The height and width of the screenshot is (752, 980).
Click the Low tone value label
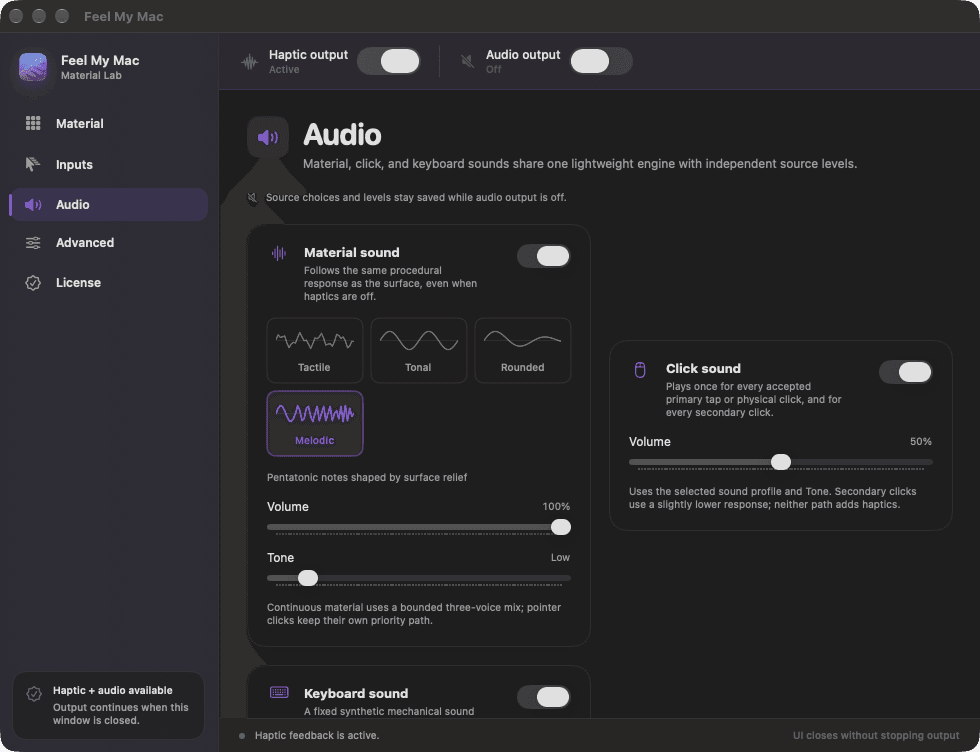560,558
